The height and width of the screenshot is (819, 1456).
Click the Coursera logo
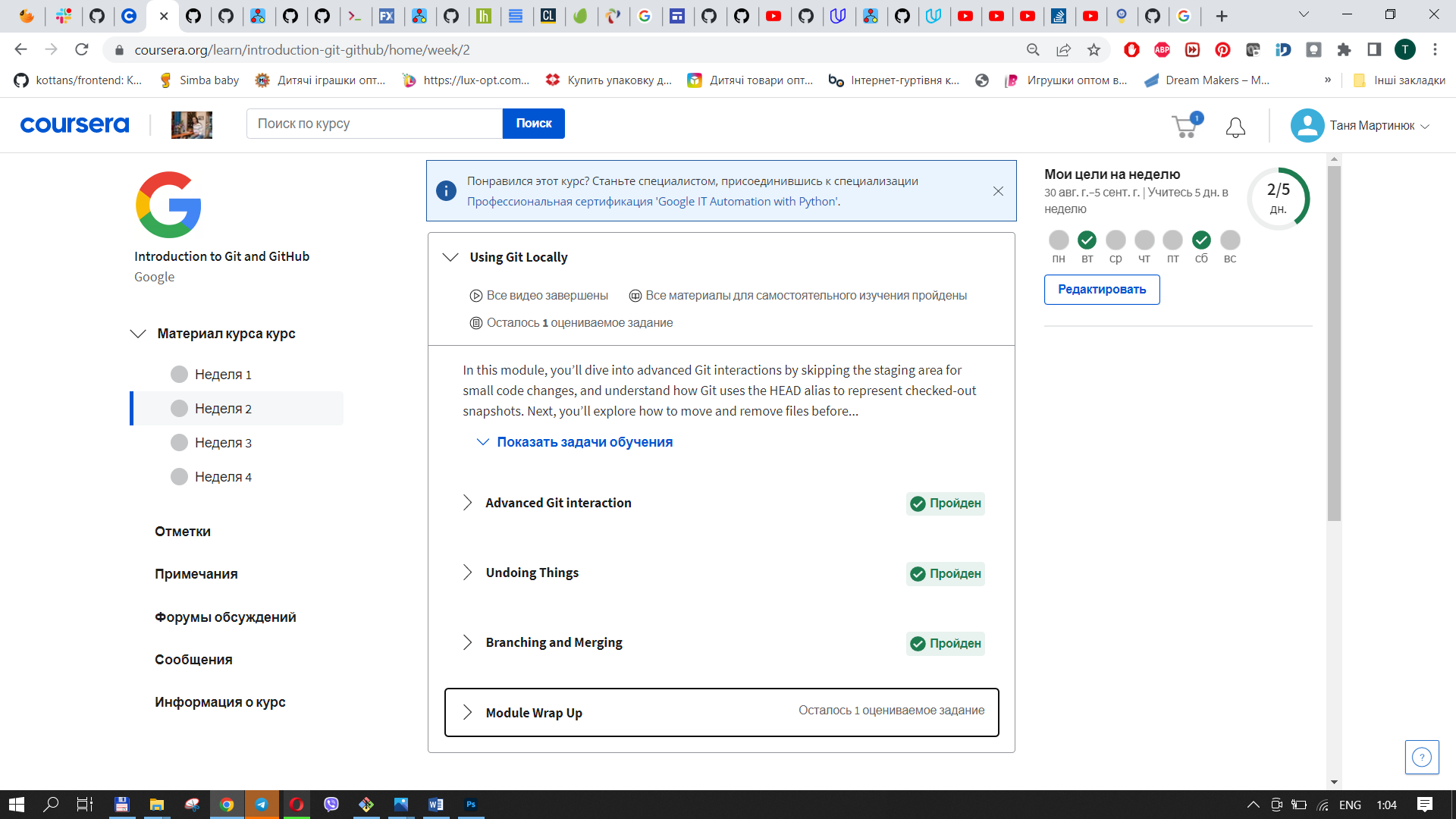(x=74, y=124)
